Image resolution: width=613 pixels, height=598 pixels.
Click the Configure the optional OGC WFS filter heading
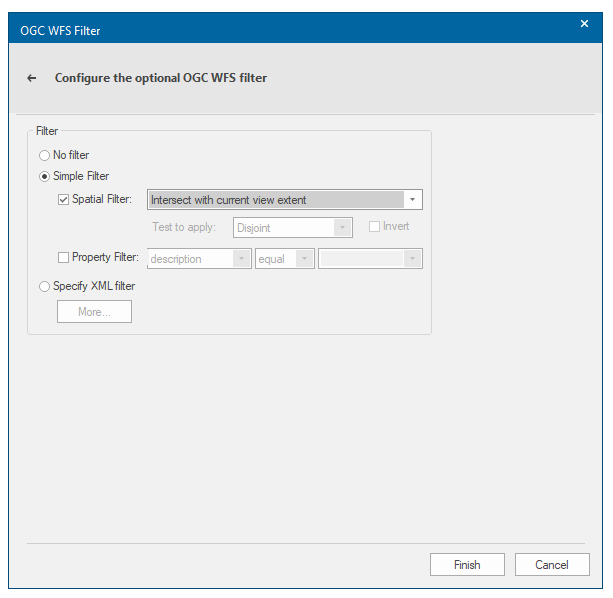click(161, 78)
